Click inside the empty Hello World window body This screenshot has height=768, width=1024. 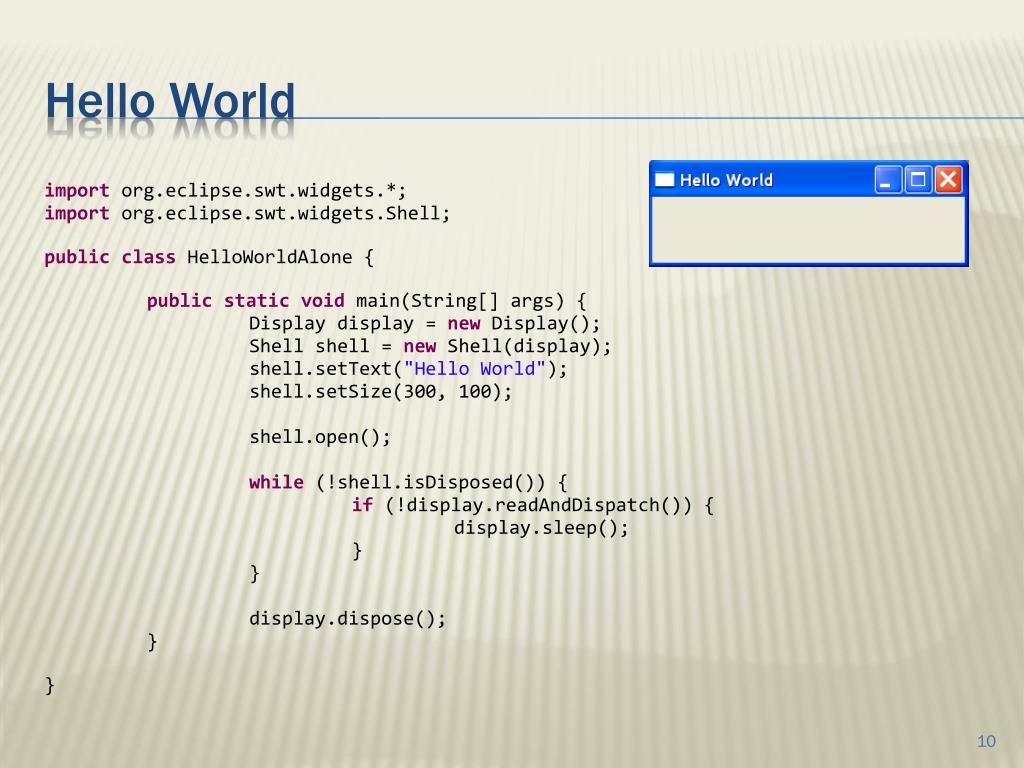808,229
